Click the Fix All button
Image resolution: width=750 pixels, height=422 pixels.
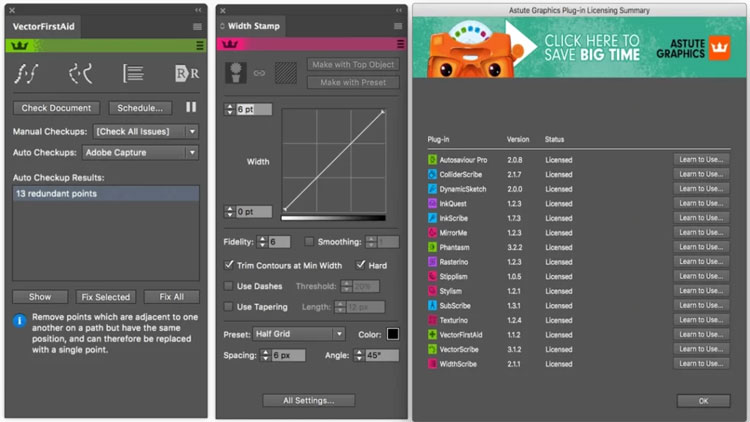click(x=172, y=297)
